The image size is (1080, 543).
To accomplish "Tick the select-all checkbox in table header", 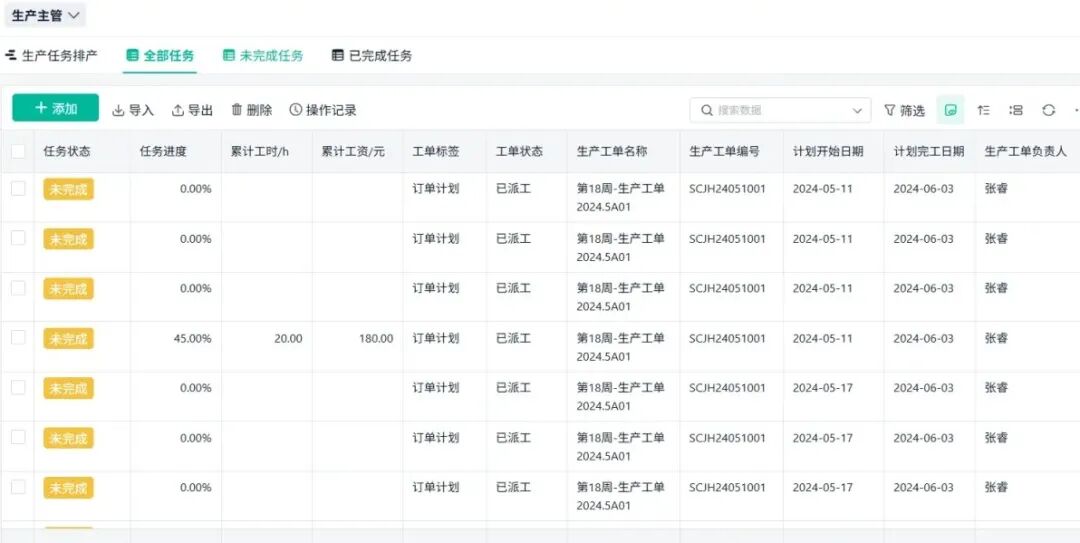I will pos(18,152).
